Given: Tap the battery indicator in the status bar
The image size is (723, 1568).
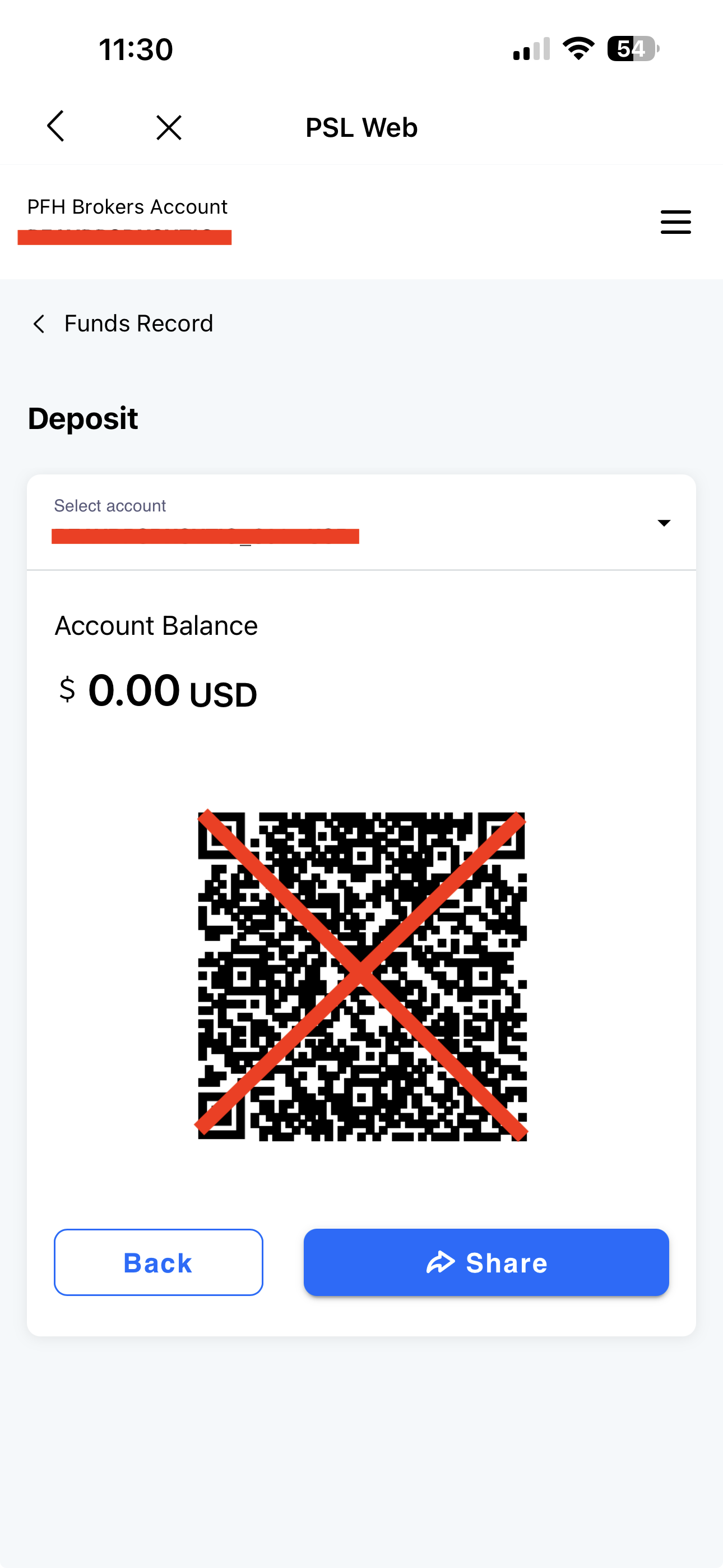Looking at the screenshot, I should point(632,49).
